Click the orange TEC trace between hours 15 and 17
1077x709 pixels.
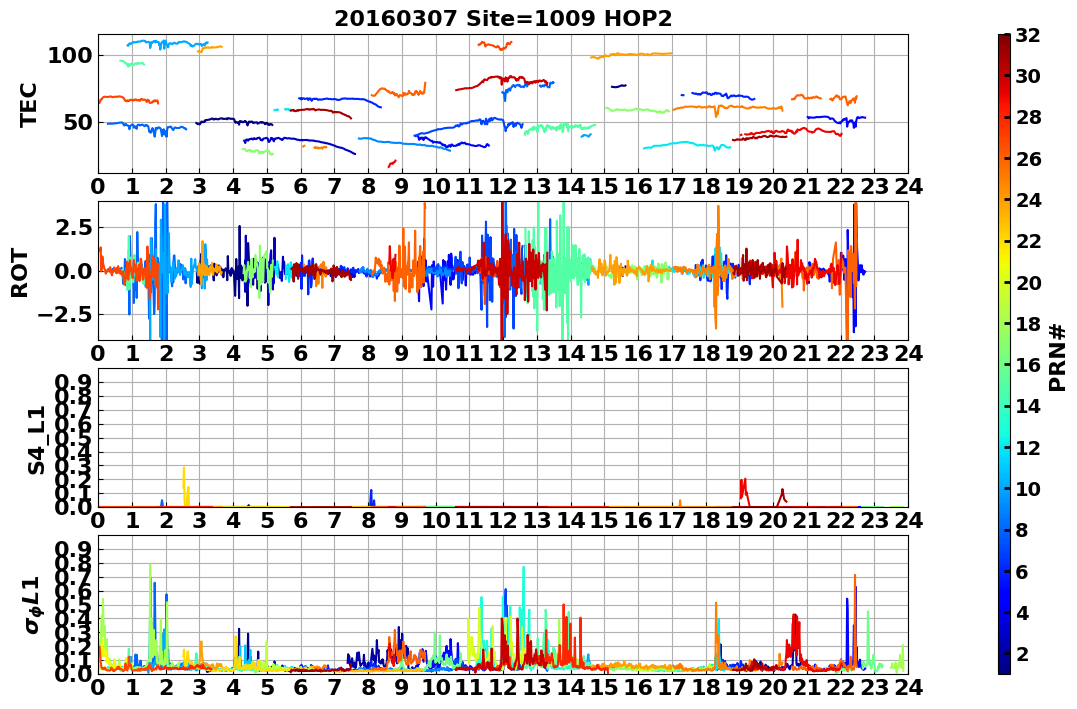tap(631, 54)
